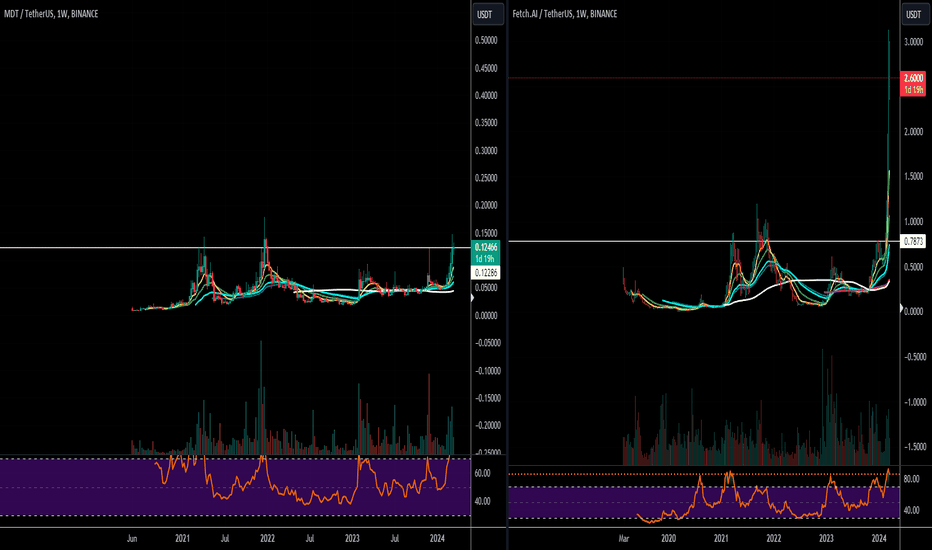Click the -1.0000 level on Fetch.AI price axis
Viewport: 932px width, 550px height.
click(915, 403)
